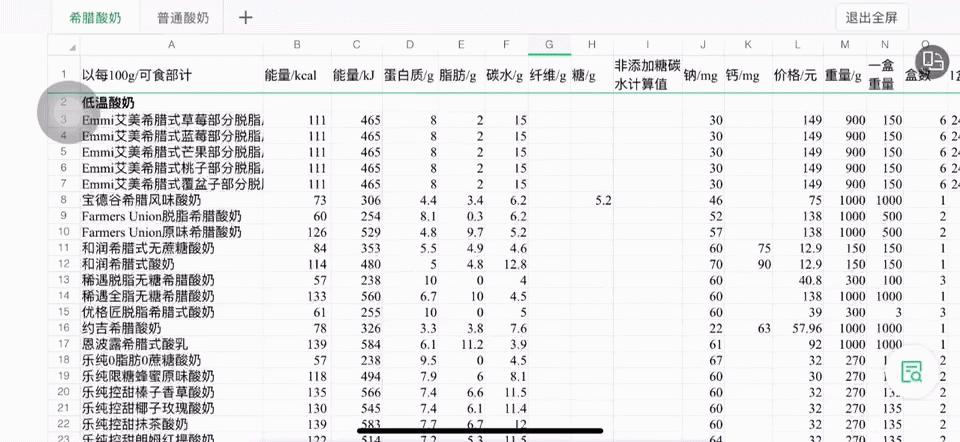Click the 能量/kcal header cell
This screenshot has width=960, height=442.
coord(297,75)
